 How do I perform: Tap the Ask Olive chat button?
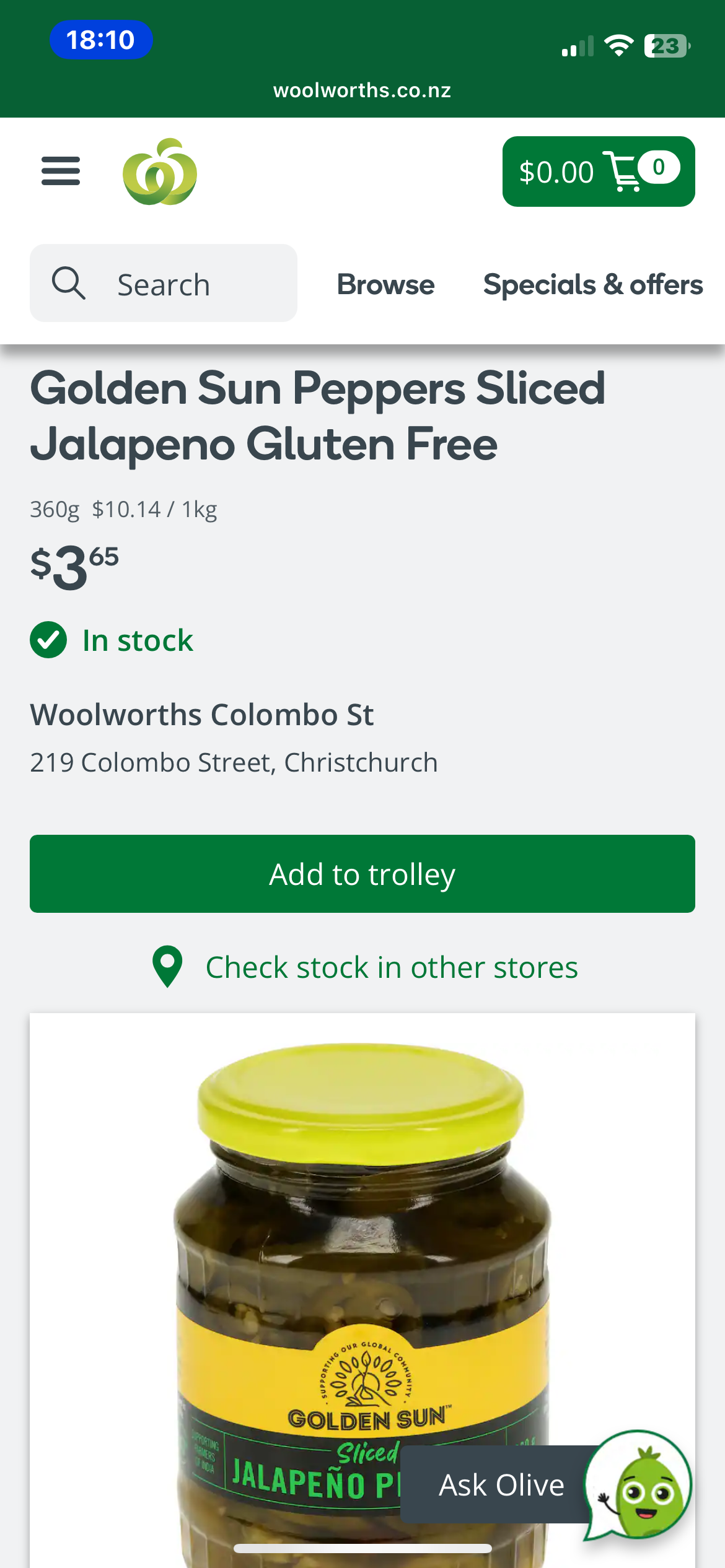(x=501, y=1484)
